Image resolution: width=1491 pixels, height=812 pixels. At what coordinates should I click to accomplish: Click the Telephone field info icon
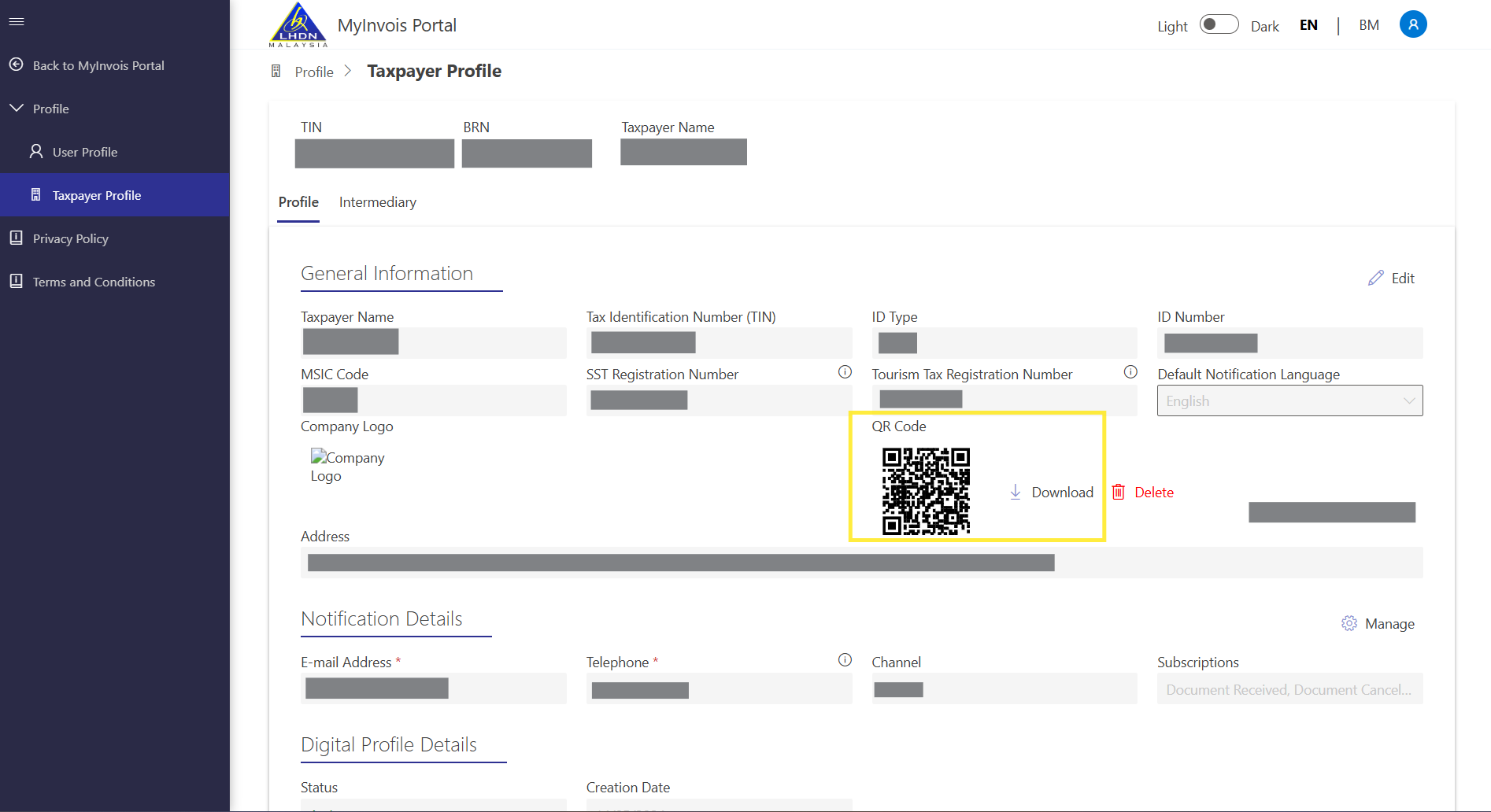845,660
